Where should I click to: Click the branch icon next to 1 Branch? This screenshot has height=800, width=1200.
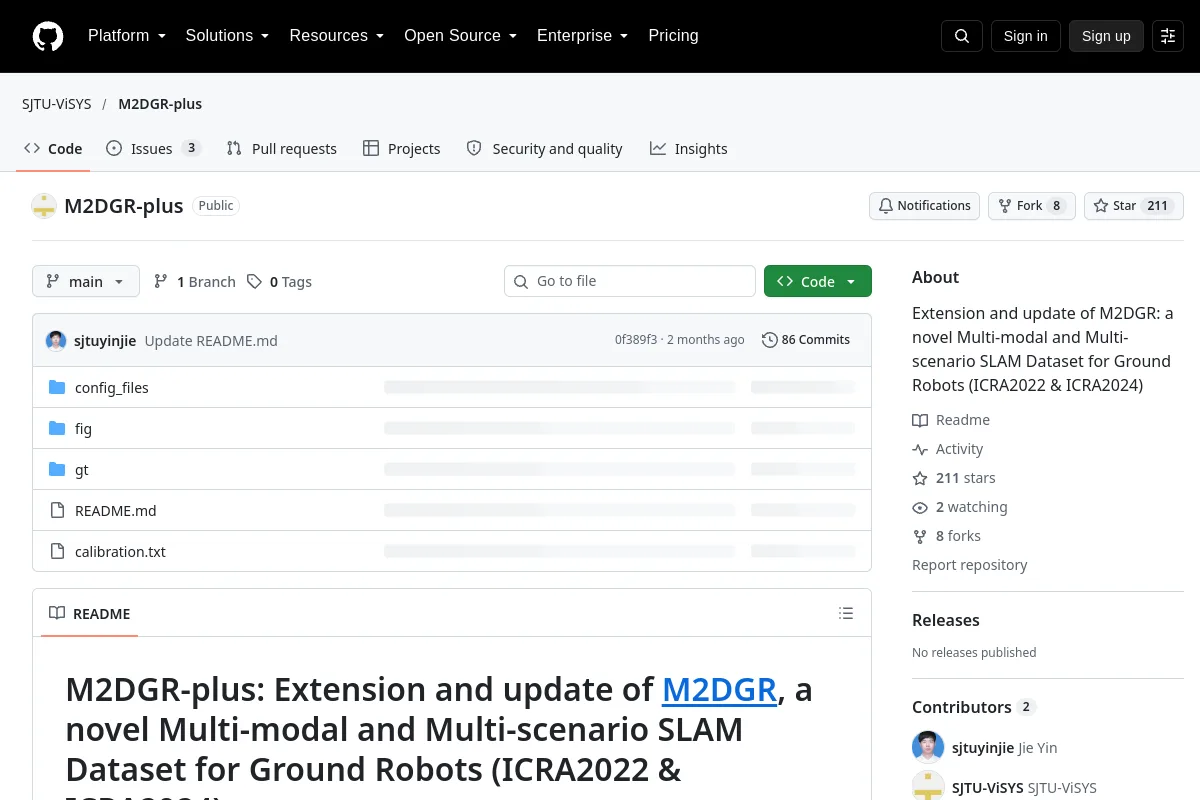coord(161,282)
